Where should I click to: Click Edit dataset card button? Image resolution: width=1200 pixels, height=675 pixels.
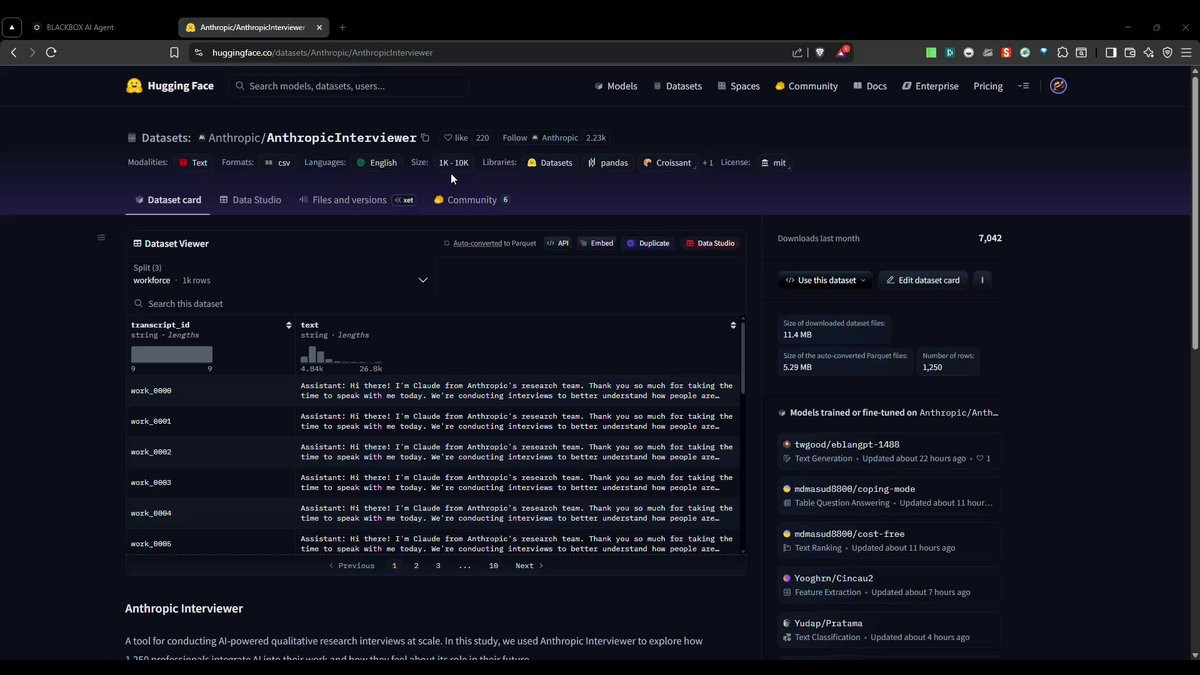click(923, 280)
